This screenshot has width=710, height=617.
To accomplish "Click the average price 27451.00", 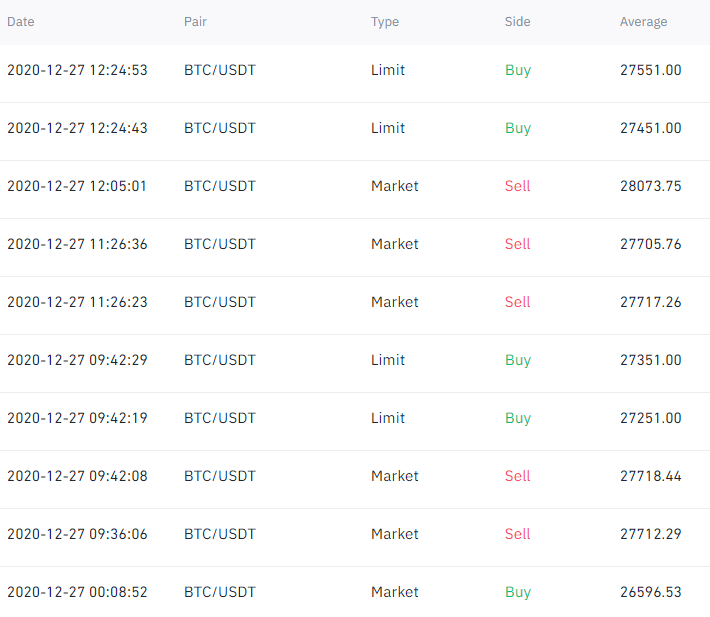I will tap(650, 128).
